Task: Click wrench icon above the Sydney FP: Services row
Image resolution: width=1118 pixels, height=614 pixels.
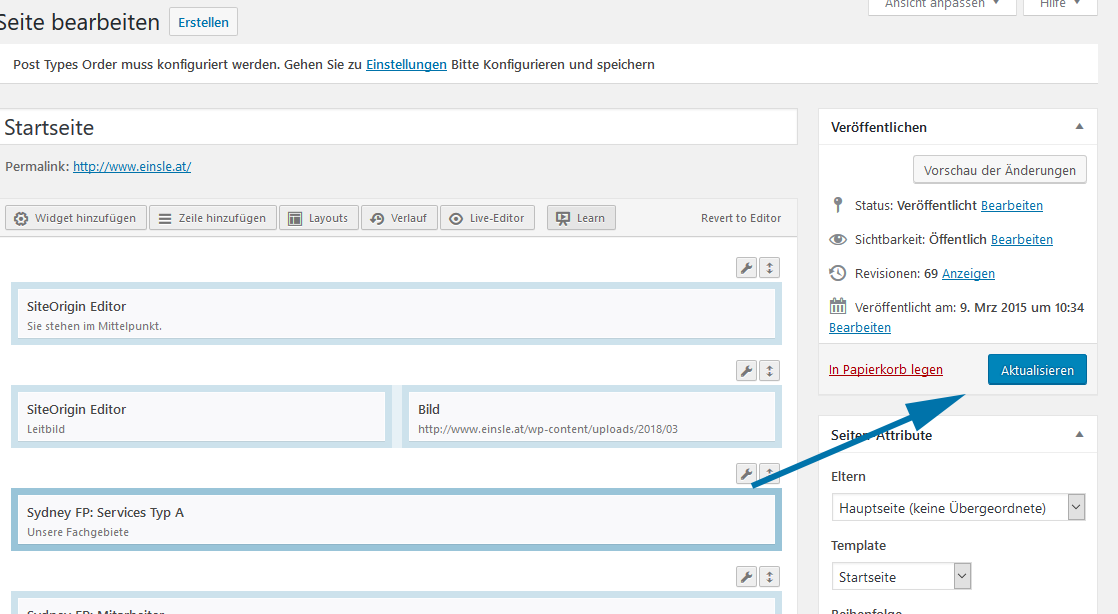Action: [746, 473]
